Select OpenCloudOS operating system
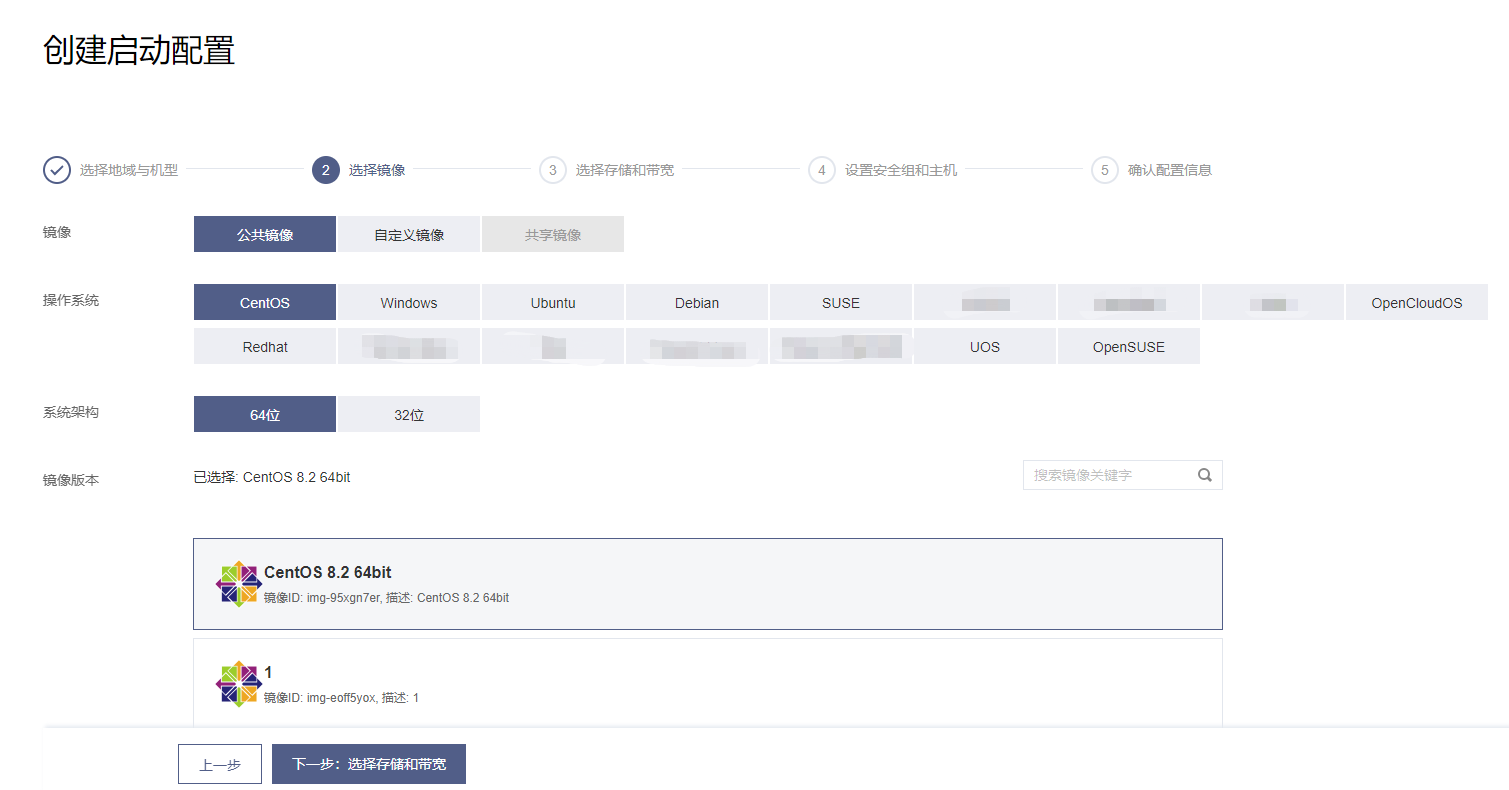Screen dimensions: 1509x790 pos(1416,303)
